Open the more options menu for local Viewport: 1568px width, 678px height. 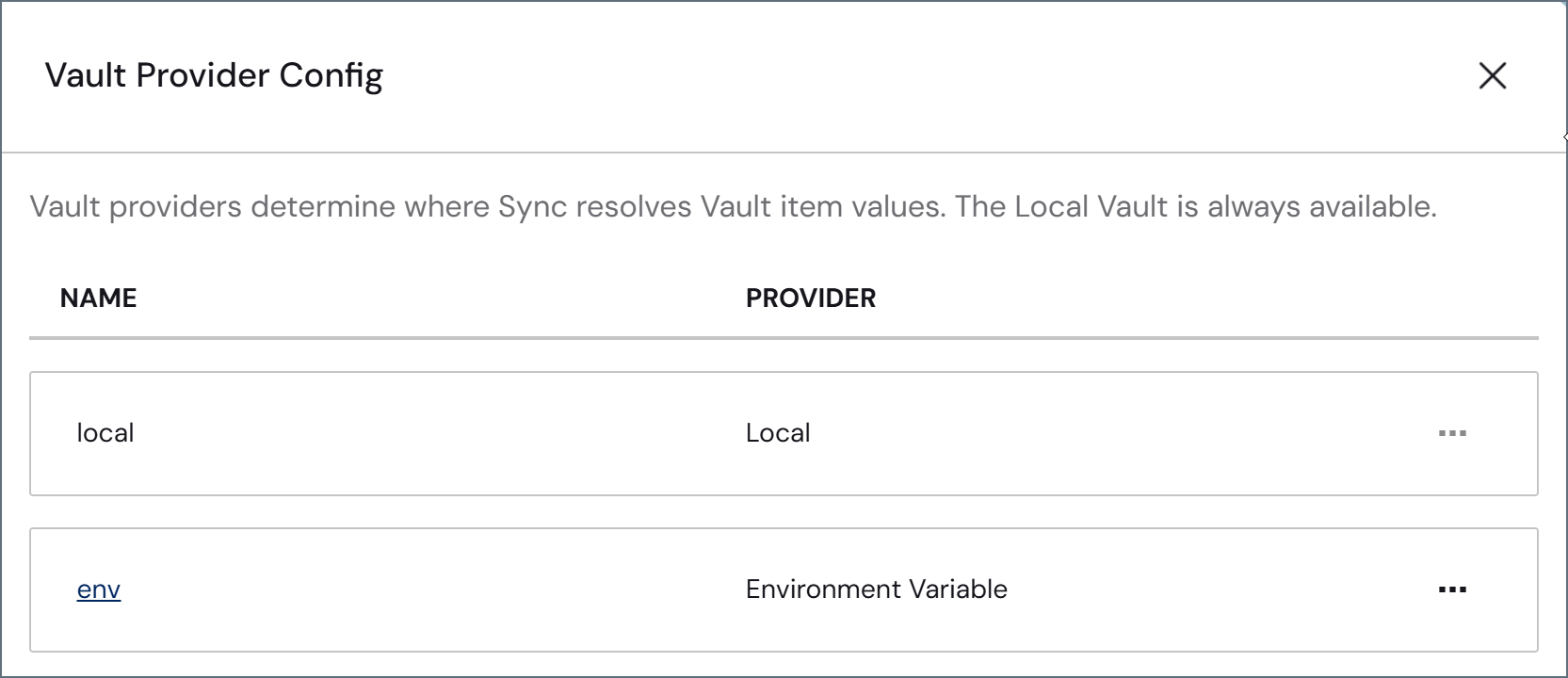coord(1452,433)
